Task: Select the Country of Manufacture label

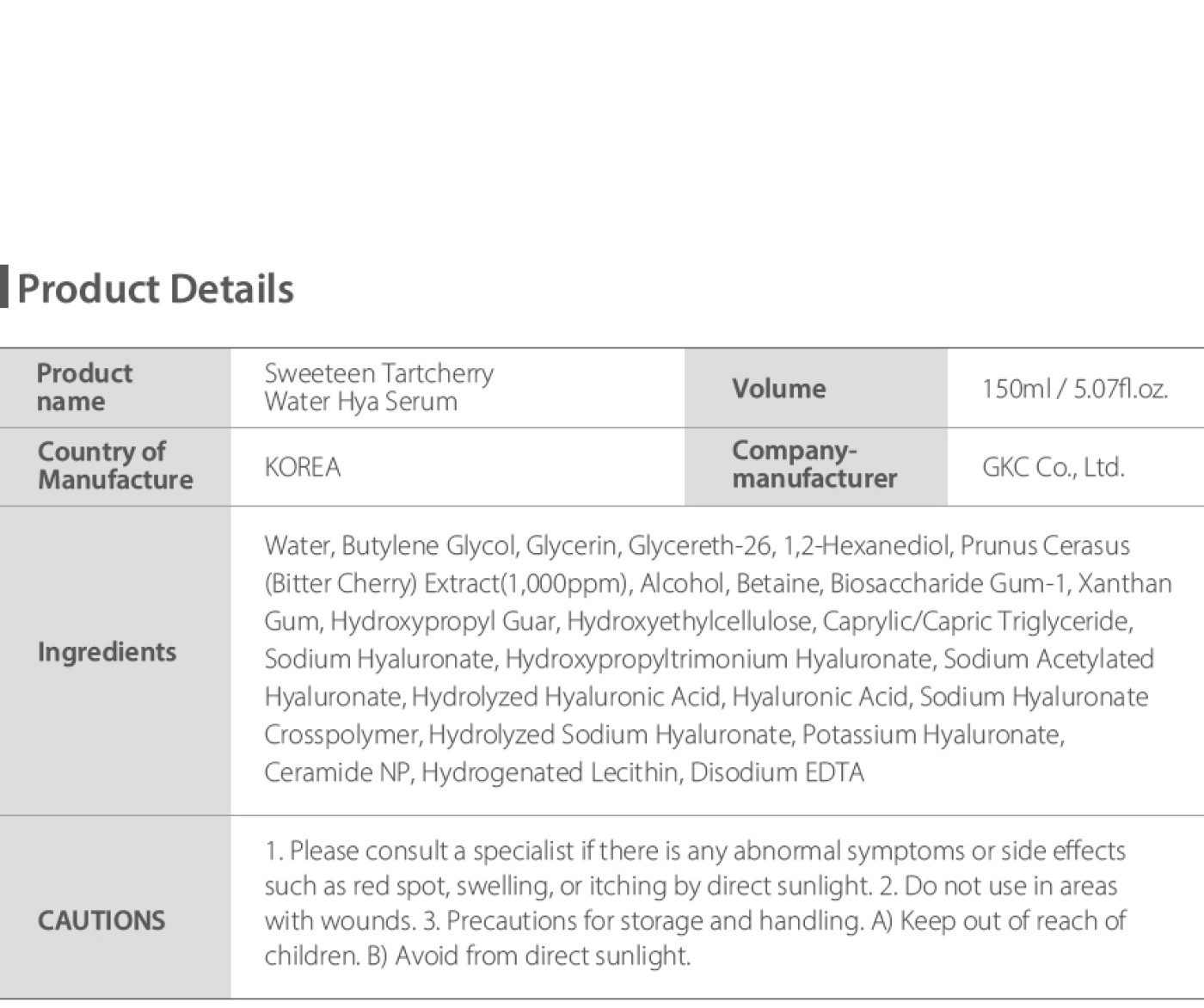Action: point(115,465)
